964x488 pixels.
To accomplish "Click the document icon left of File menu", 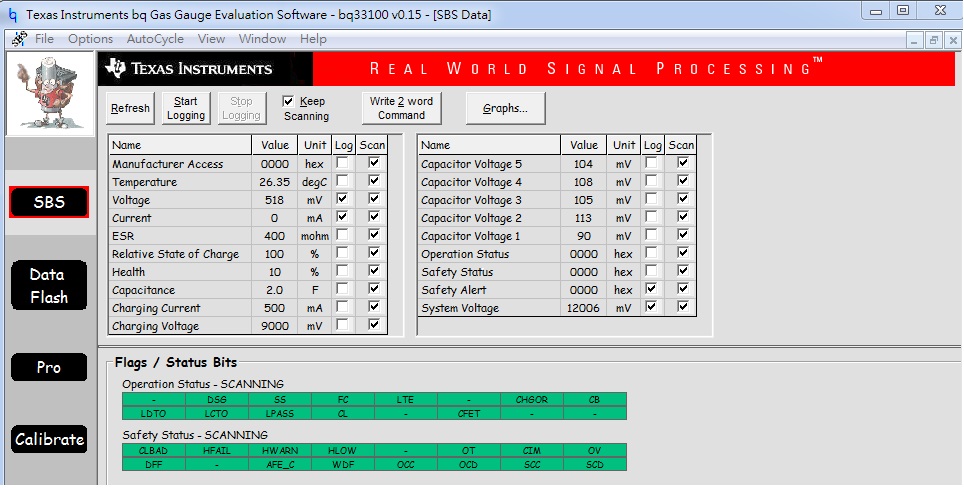I will pos(19,39).
